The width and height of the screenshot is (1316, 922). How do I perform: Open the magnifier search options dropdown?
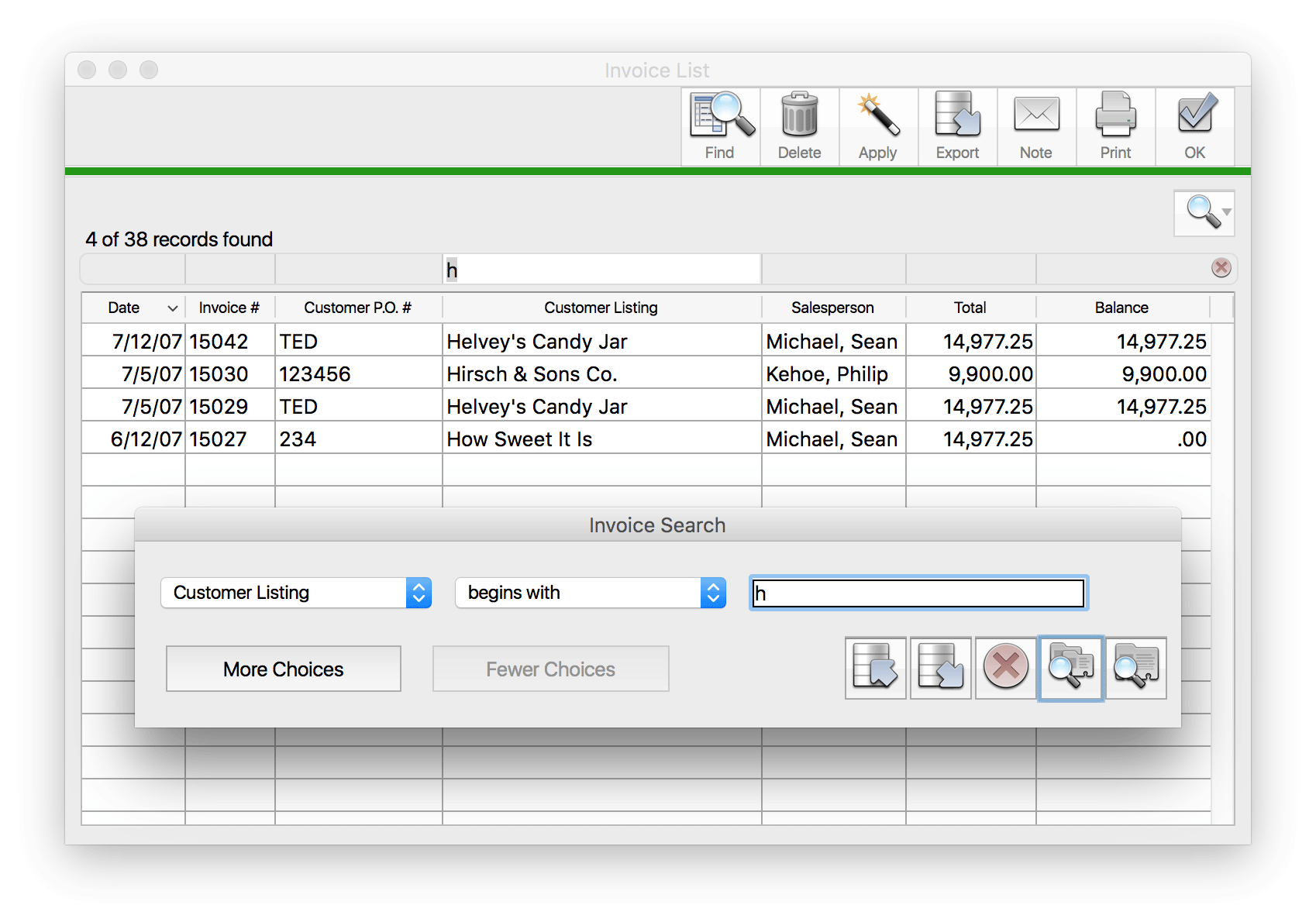click(x=1204, y=212)
